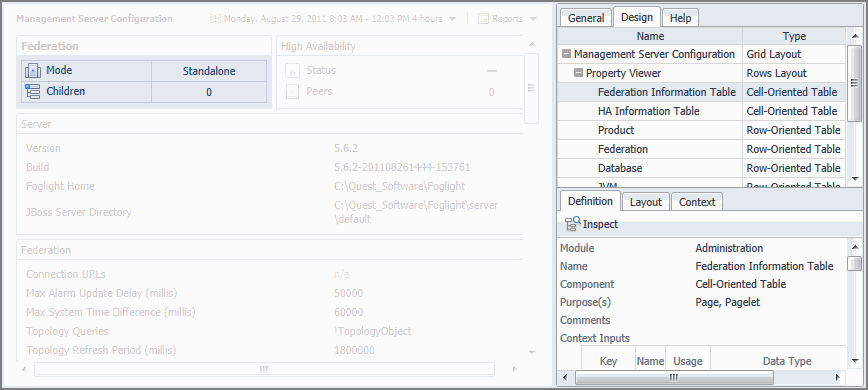Click the design tree vertical scrollbar thumb
Viewport: 868px width, 390px height.
[x=854, y=83]
